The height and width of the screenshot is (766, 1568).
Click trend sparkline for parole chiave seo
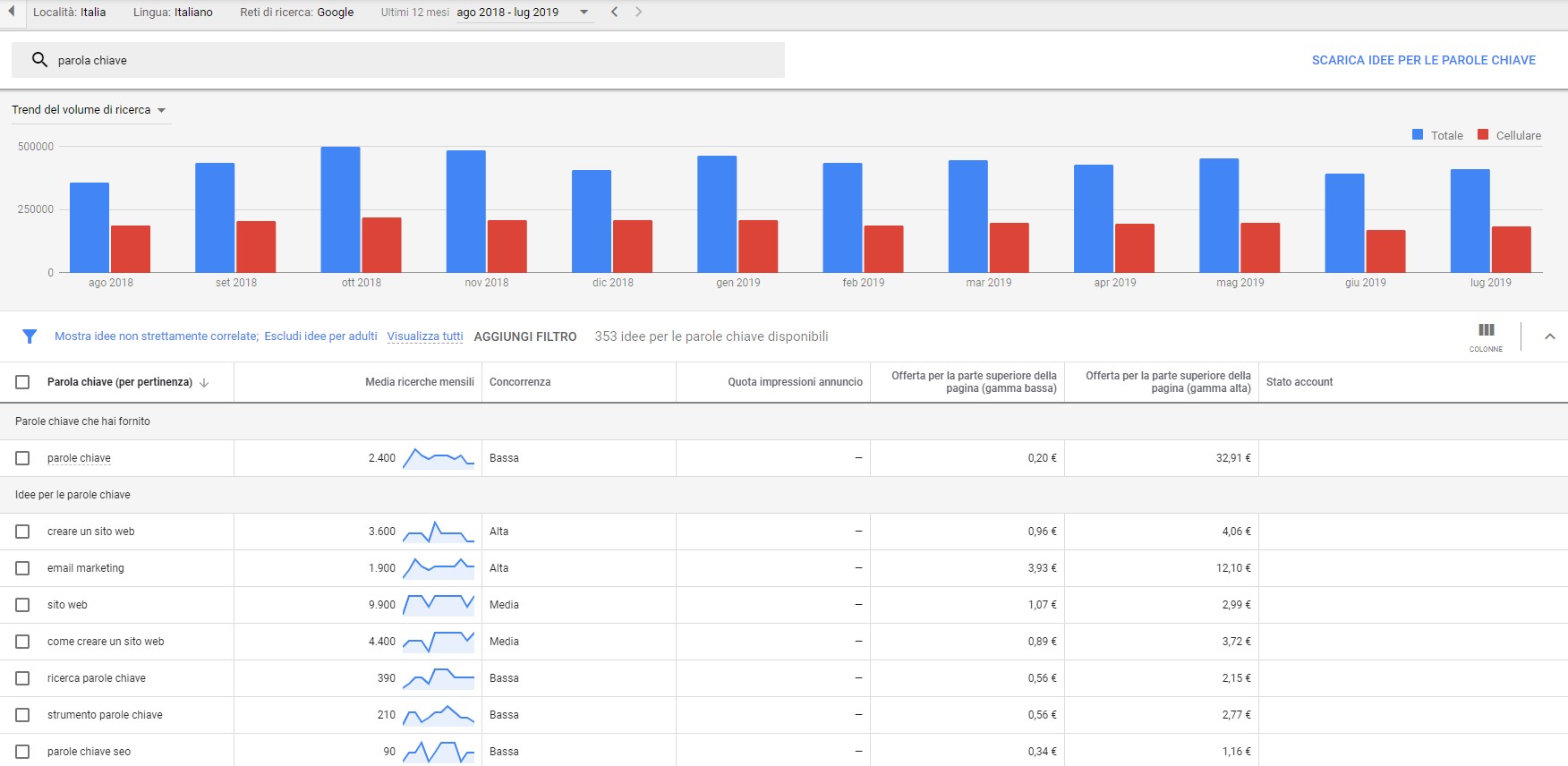(x=439, y=752)
